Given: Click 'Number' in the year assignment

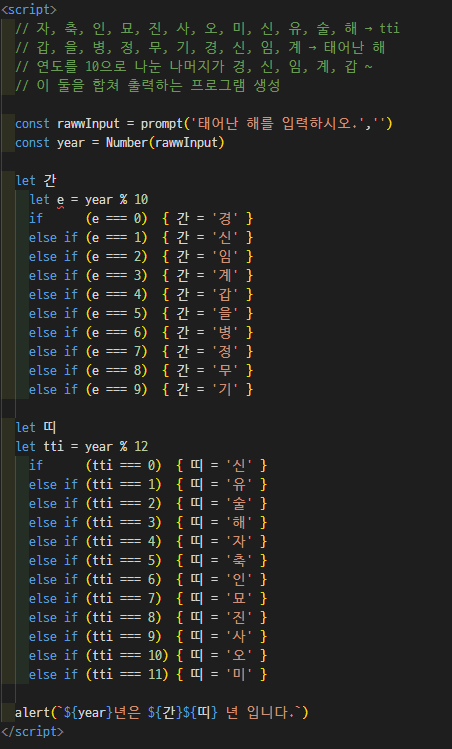Looking at the screenshot, I should point(127,143).
